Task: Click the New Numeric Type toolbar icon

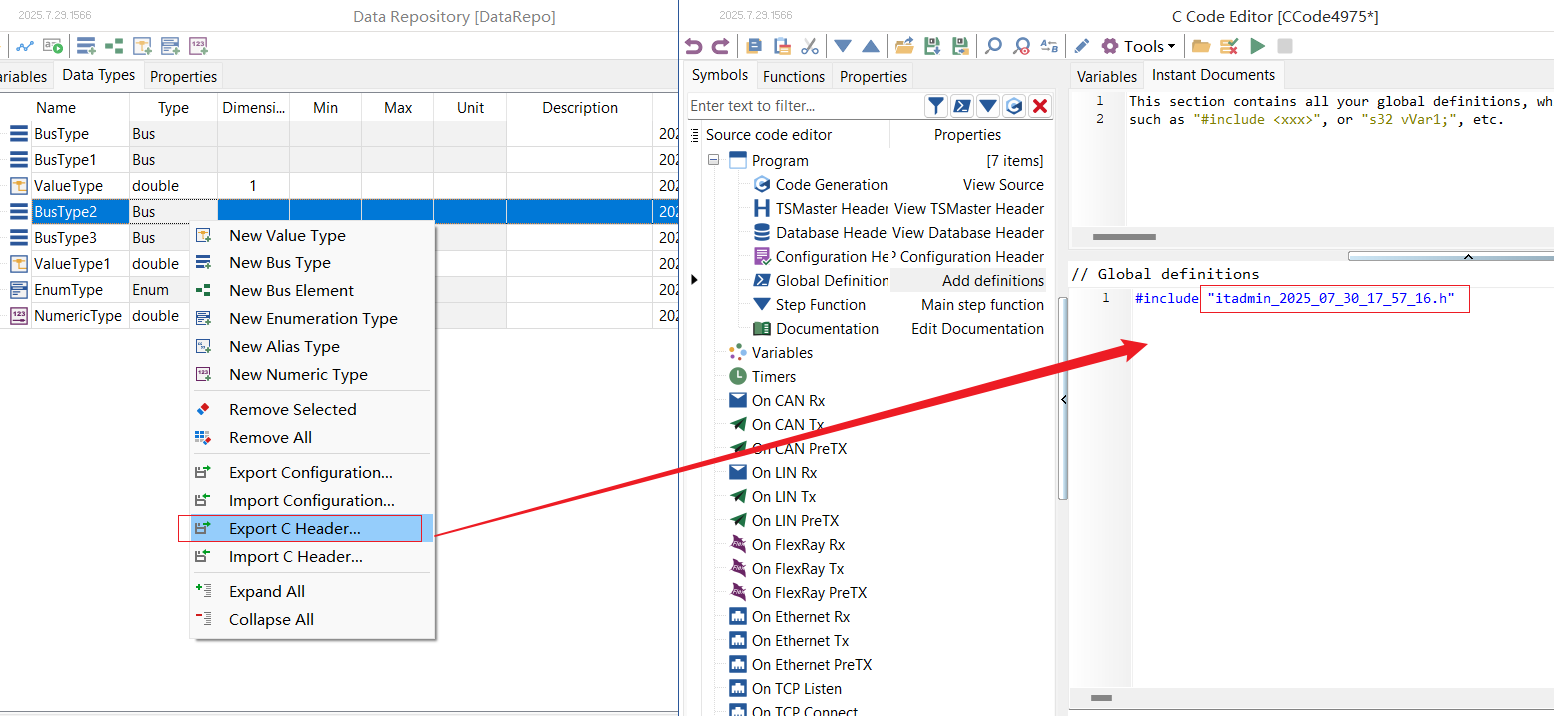Action: pyautogui.click(x=198, y=46)
